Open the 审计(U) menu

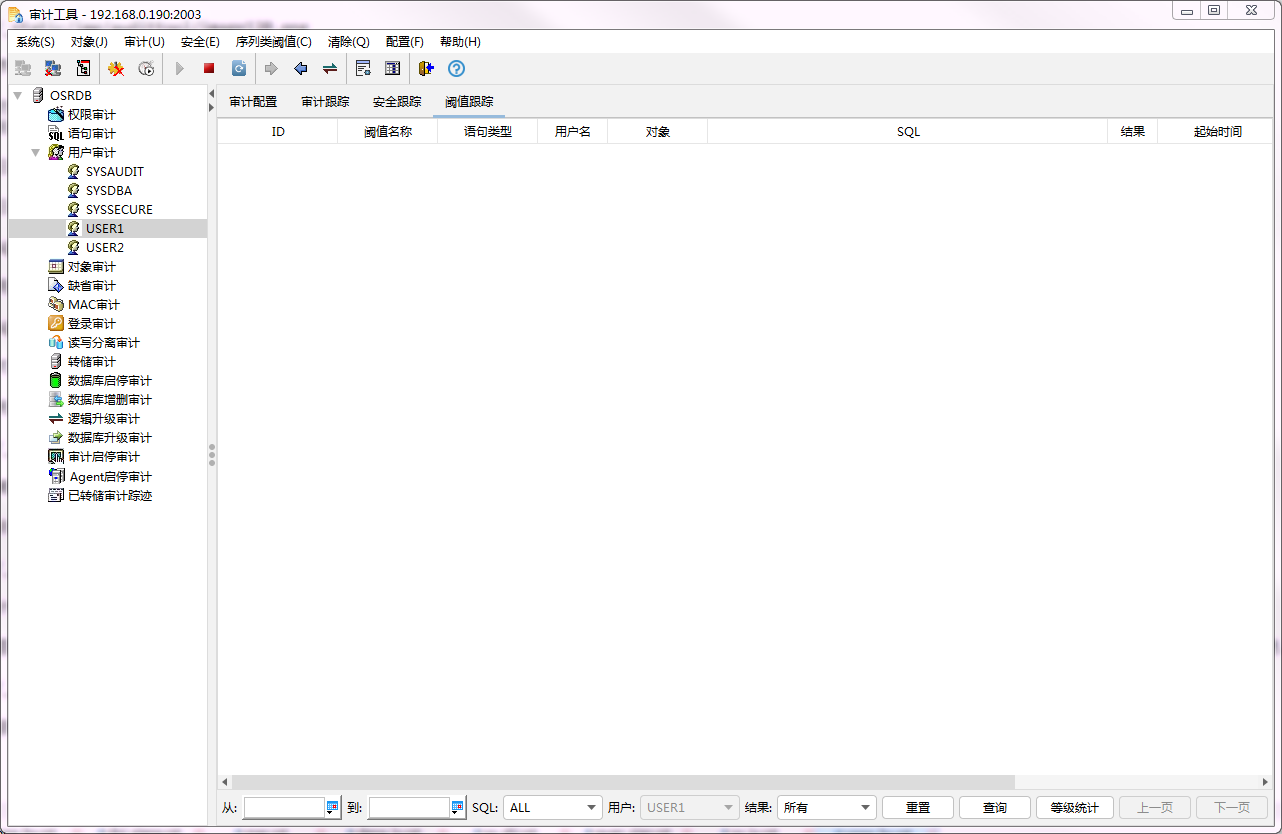[144, 42]
